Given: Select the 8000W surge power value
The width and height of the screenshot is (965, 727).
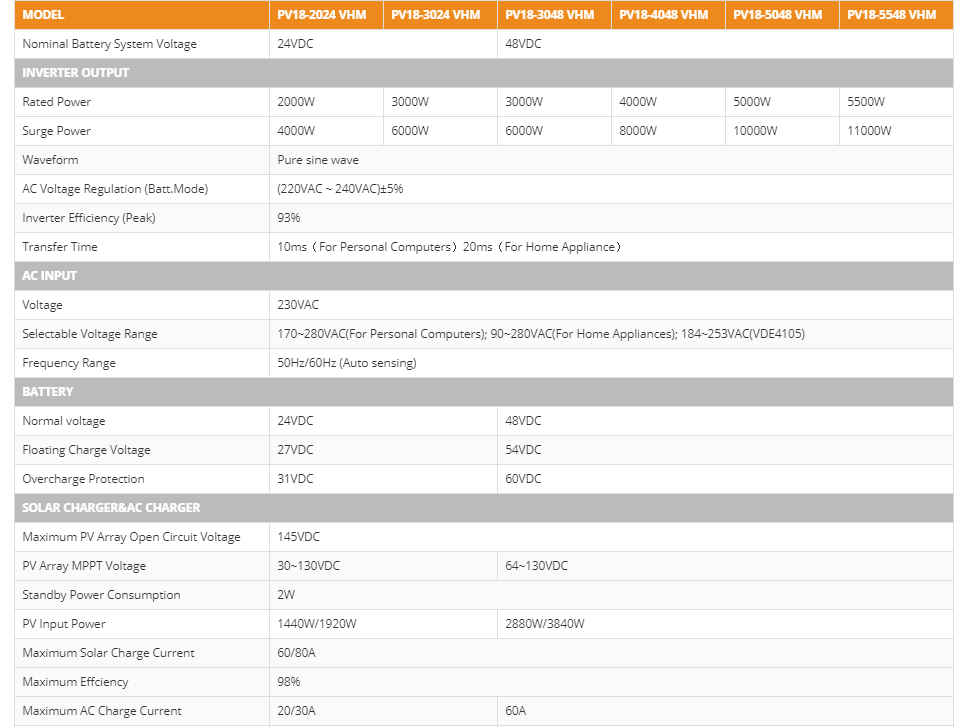Looking at the screenshot, I should click(x=638, y=131).
